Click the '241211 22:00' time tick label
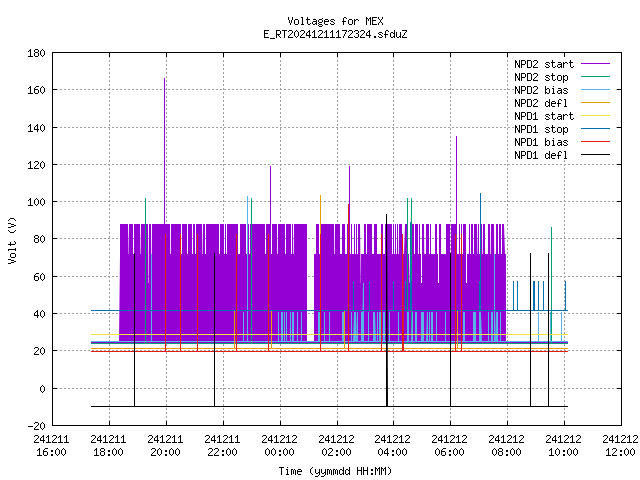 coord(222,446)
